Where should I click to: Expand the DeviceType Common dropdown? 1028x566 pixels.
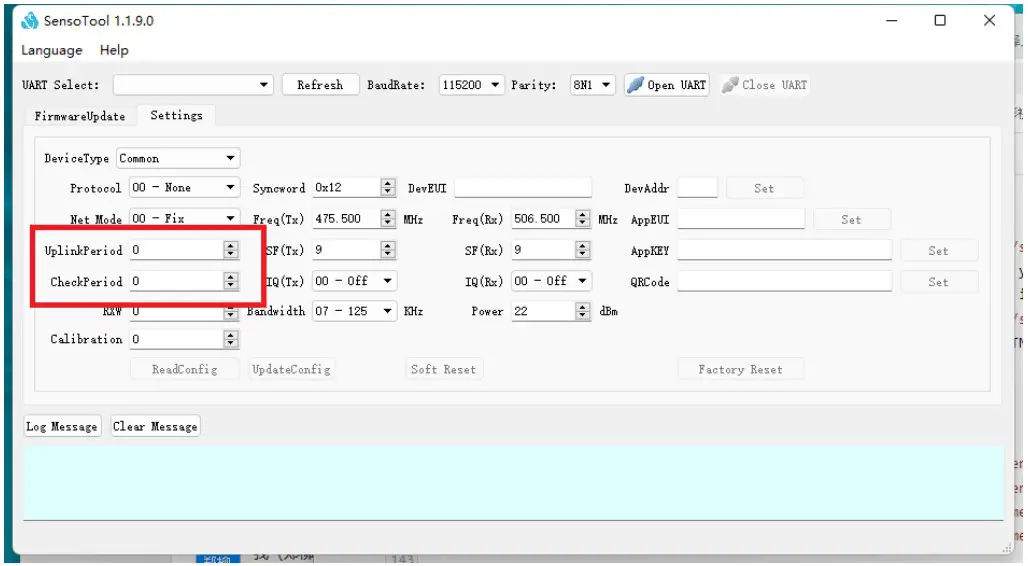(178, 158)
